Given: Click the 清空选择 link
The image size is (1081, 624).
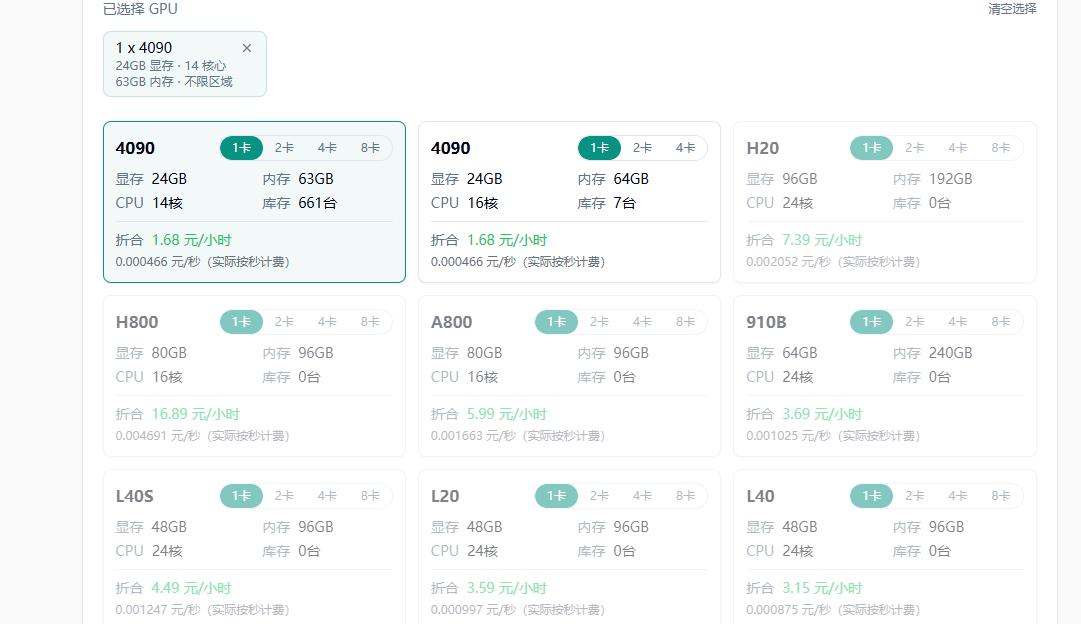Looking at the screenshot, I should pyautogui.click(x=1012, y=9).
